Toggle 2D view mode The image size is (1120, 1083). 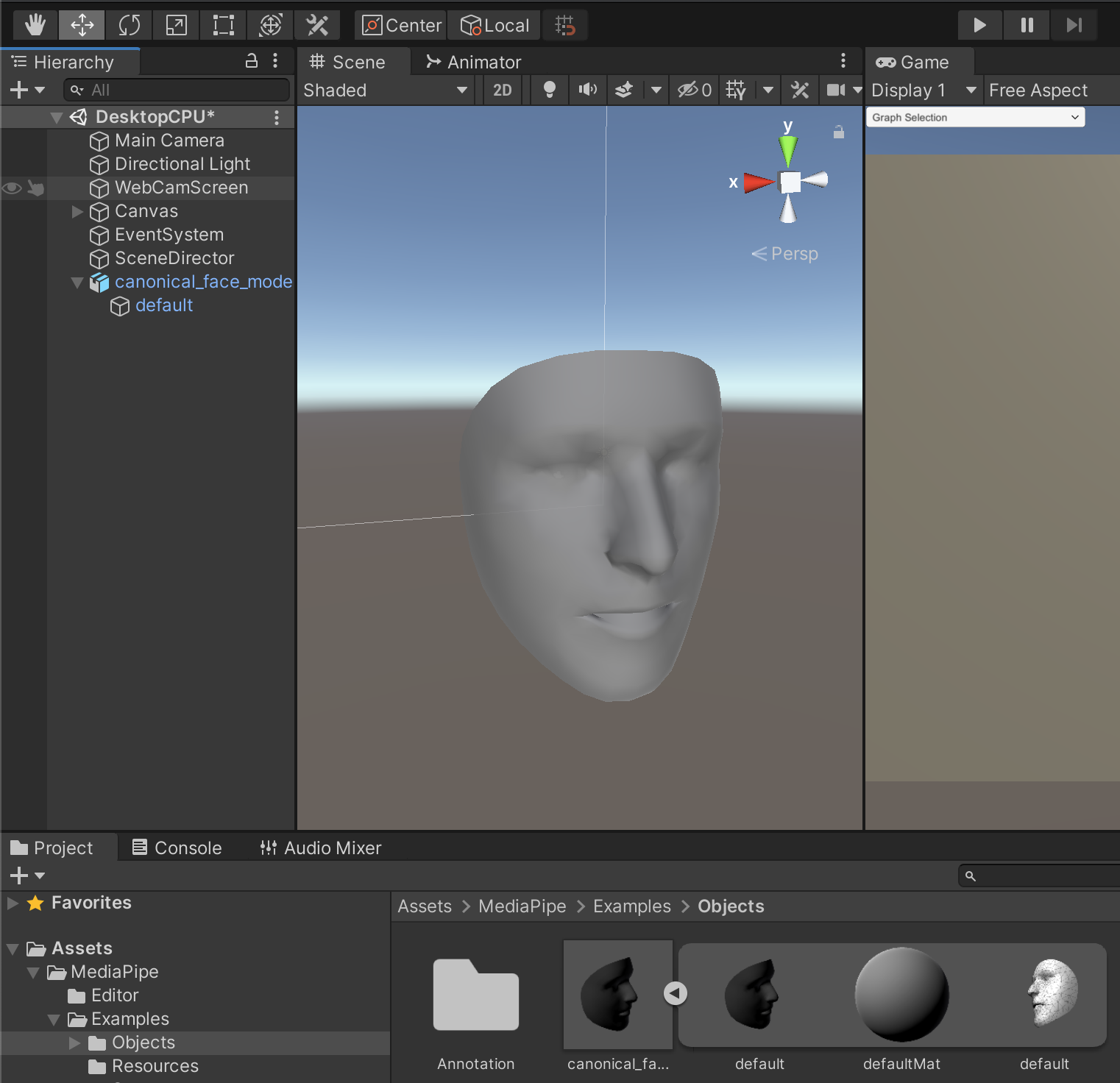click(503, 90)
